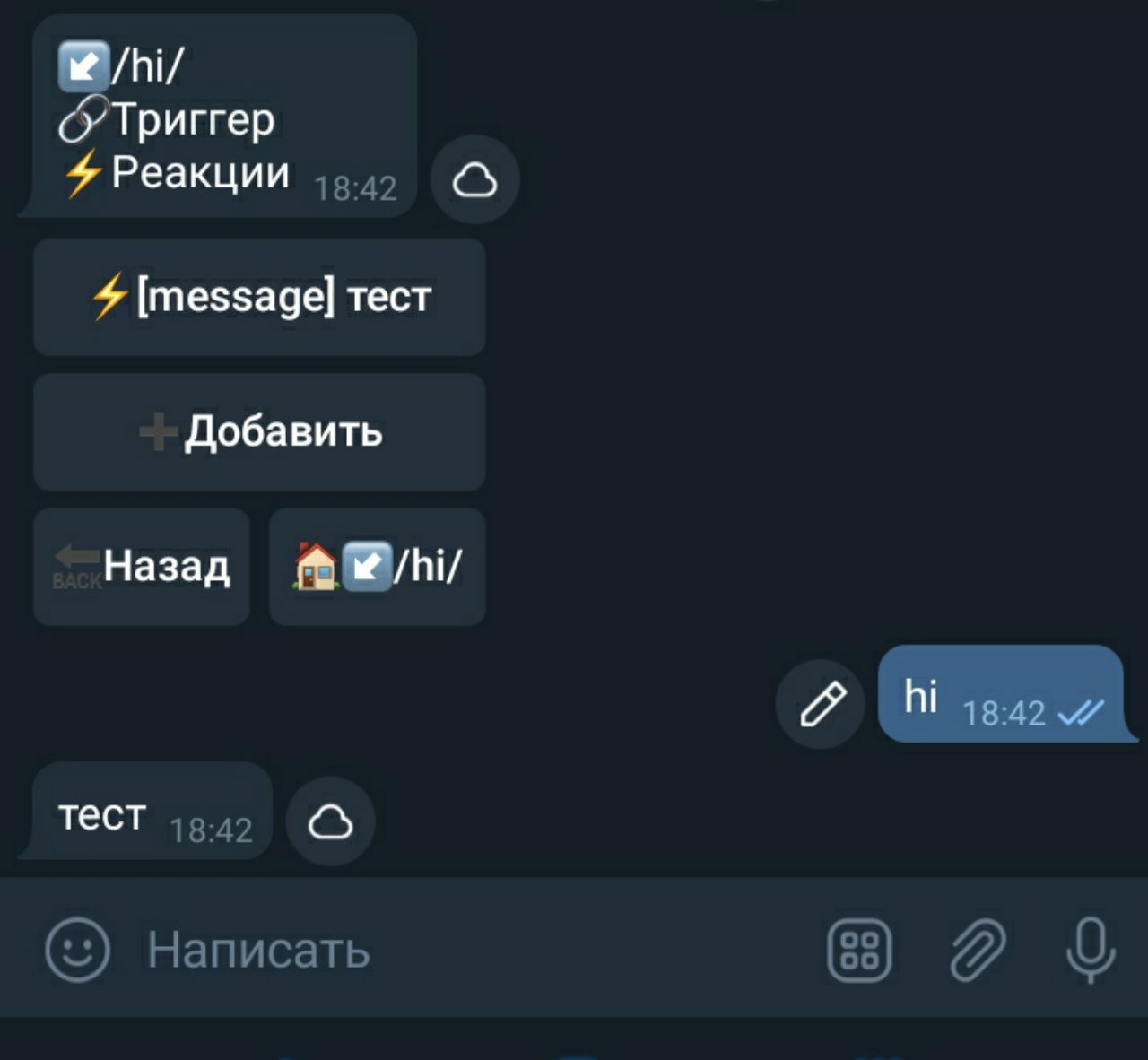Tap the Добавить button
Viewport: 1148px width, 1060px height.
tap(259, 432)
